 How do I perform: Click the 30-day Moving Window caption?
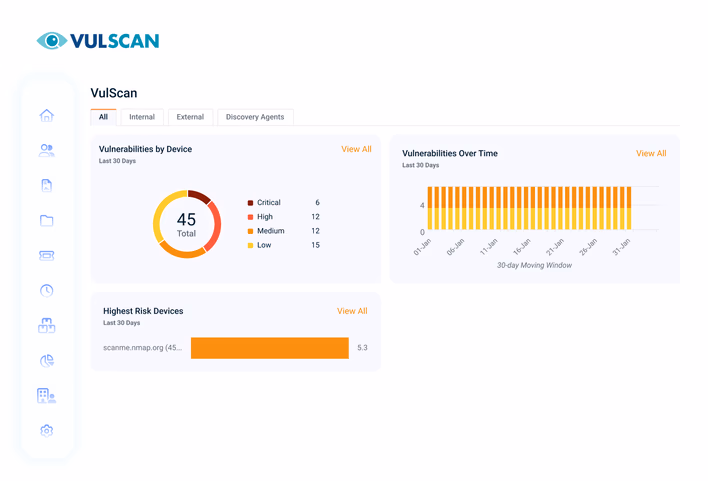pyautogui.click(x=534, y=266)
